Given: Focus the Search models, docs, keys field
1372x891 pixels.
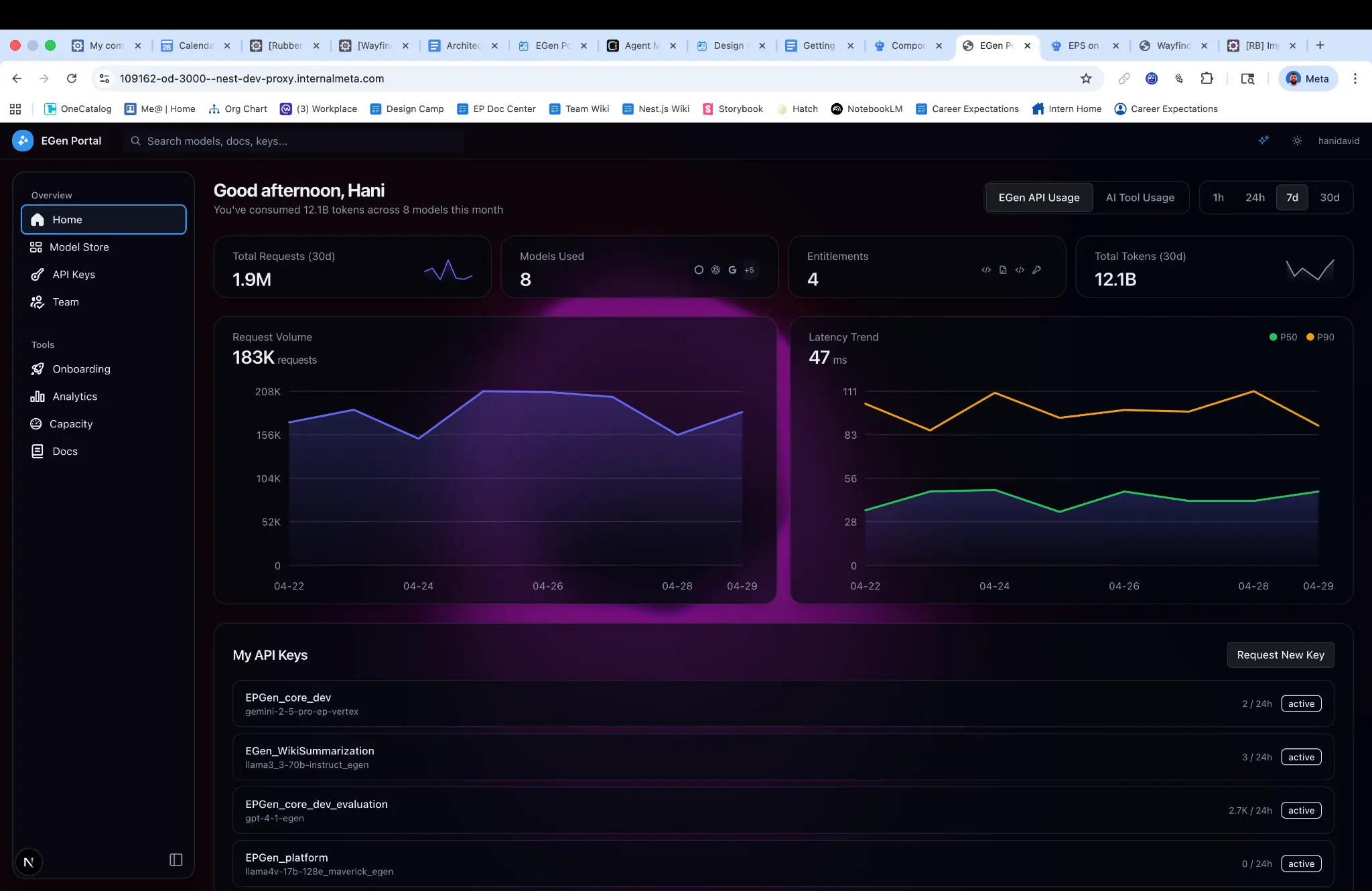Looking at the screenshot, I should (295, 141).
